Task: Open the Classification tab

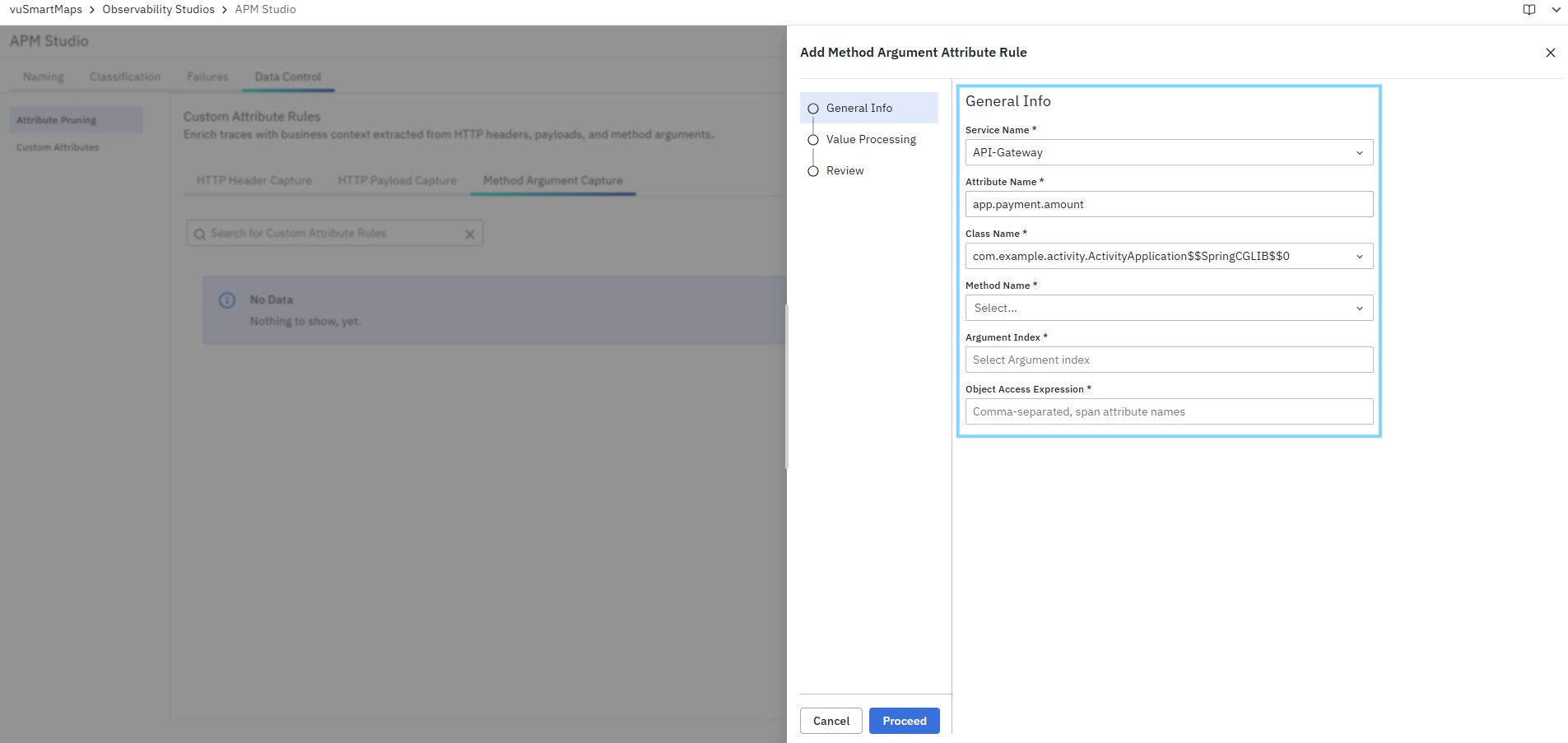Action: pyautogui.click(x=125, y=77)
